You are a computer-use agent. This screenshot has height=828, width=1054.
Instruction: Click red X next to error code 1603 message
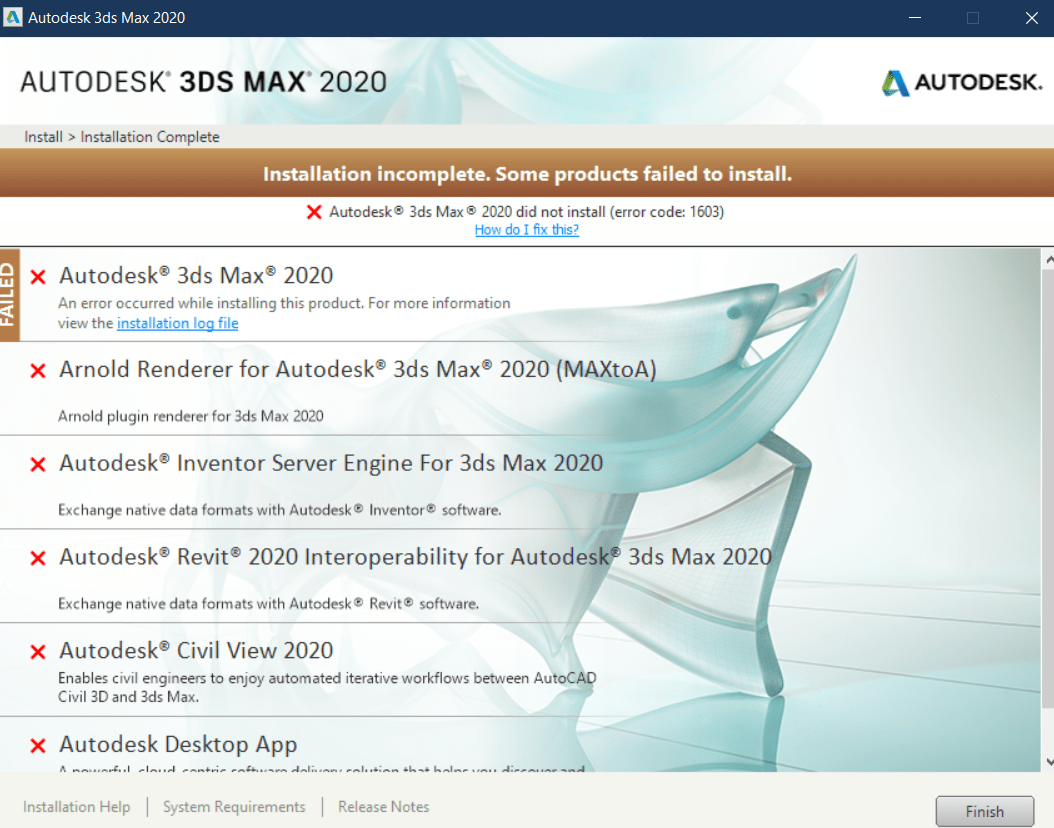tap(313, 212)
